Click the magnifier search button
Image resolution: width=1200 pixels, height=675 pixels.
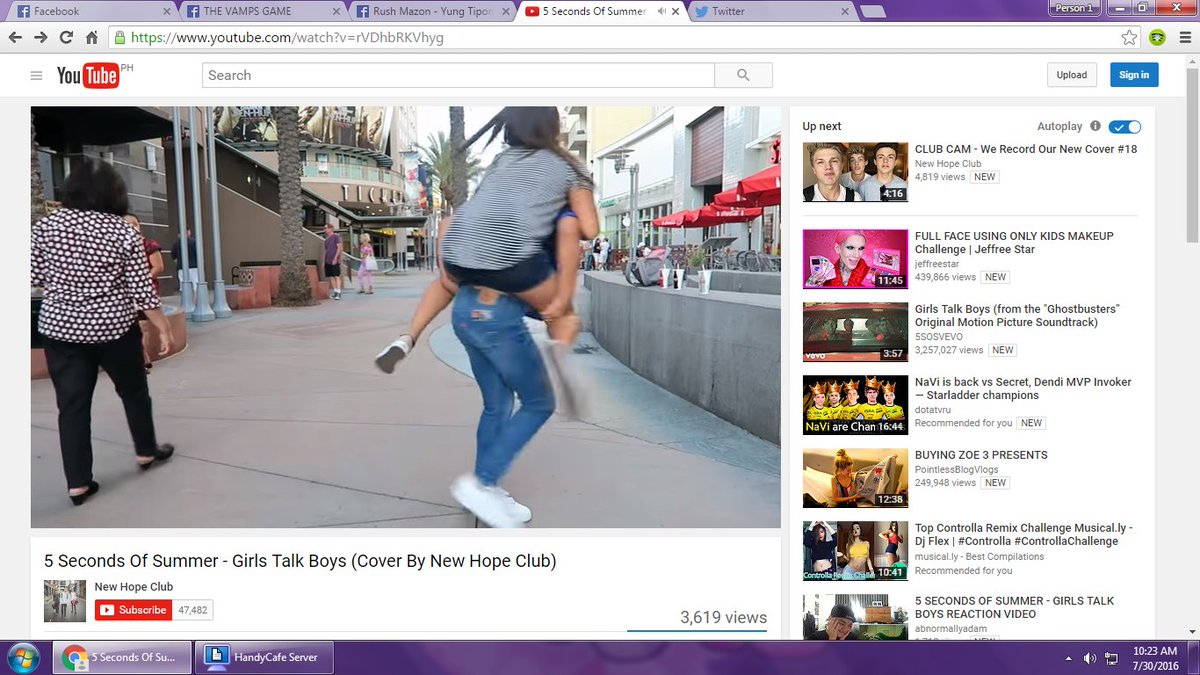(743, 75)
